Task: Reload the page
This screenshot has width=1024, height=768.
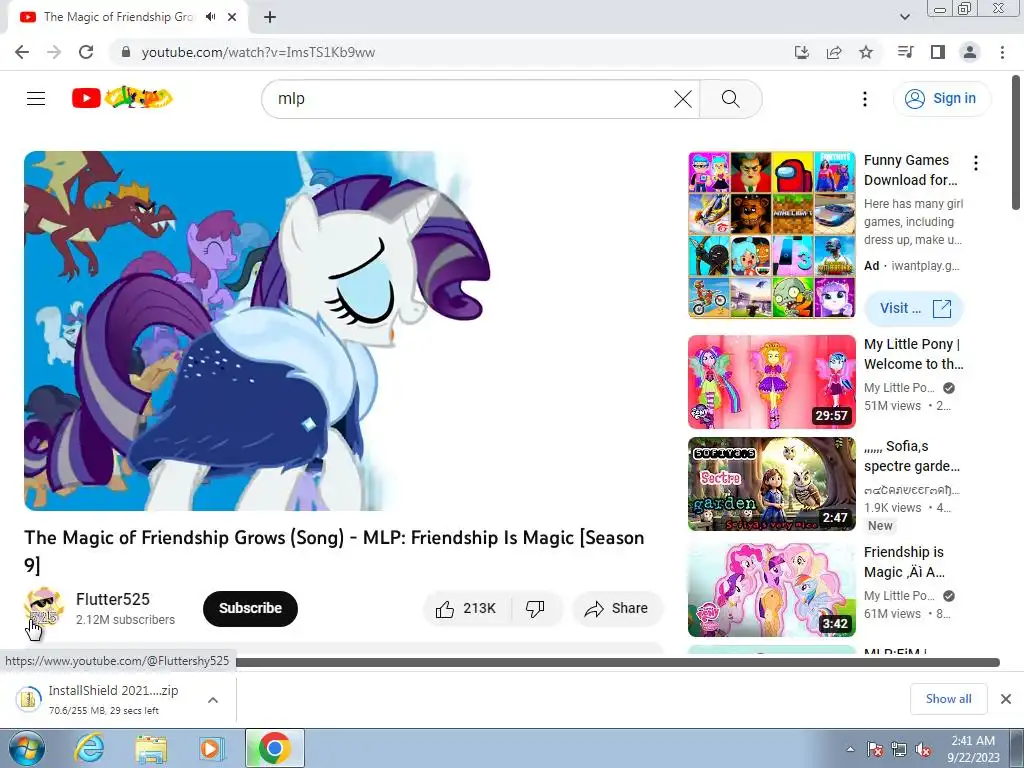Action: pyautogui.click(x=86, y=52)
